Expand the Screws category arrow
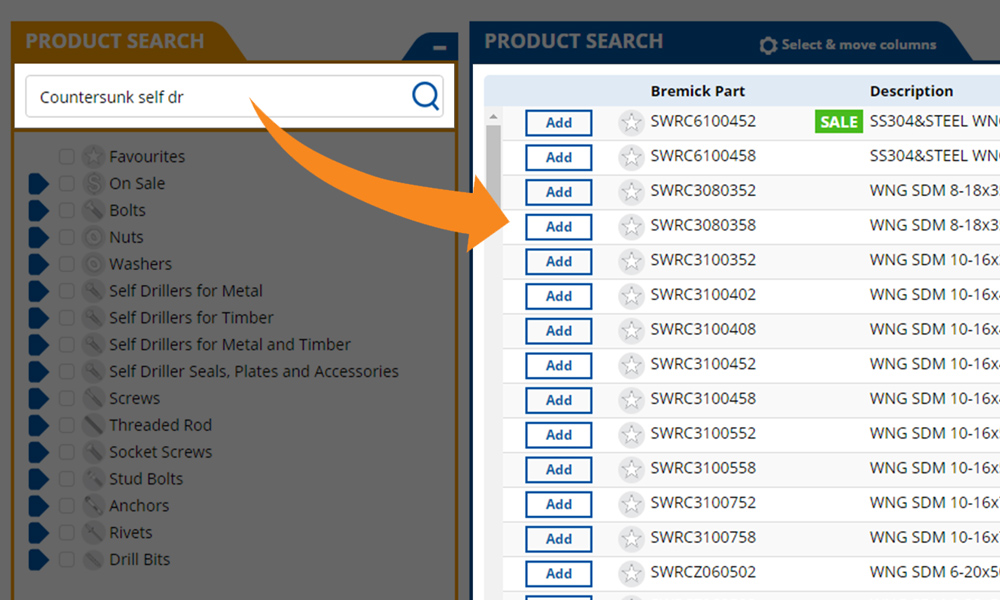Image resolution: width=1000 pixels, height=600 pixels. pyautogui.click(x=38, y=399)
